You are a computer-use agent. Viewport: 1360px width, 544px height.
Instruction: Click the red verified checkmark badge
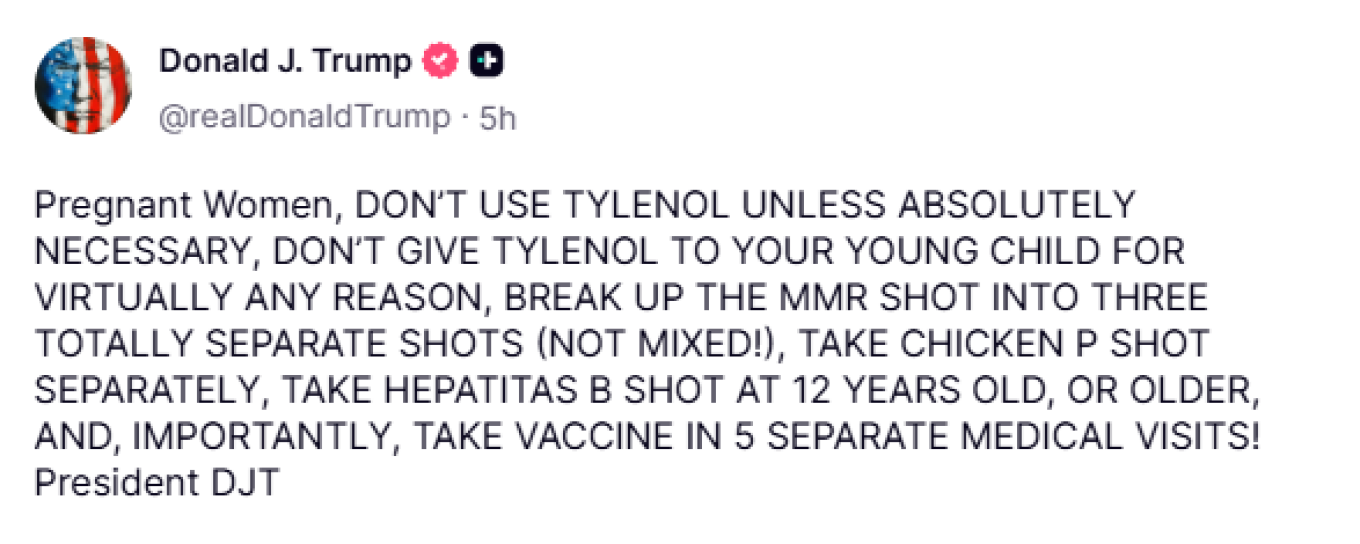point(439,62)
